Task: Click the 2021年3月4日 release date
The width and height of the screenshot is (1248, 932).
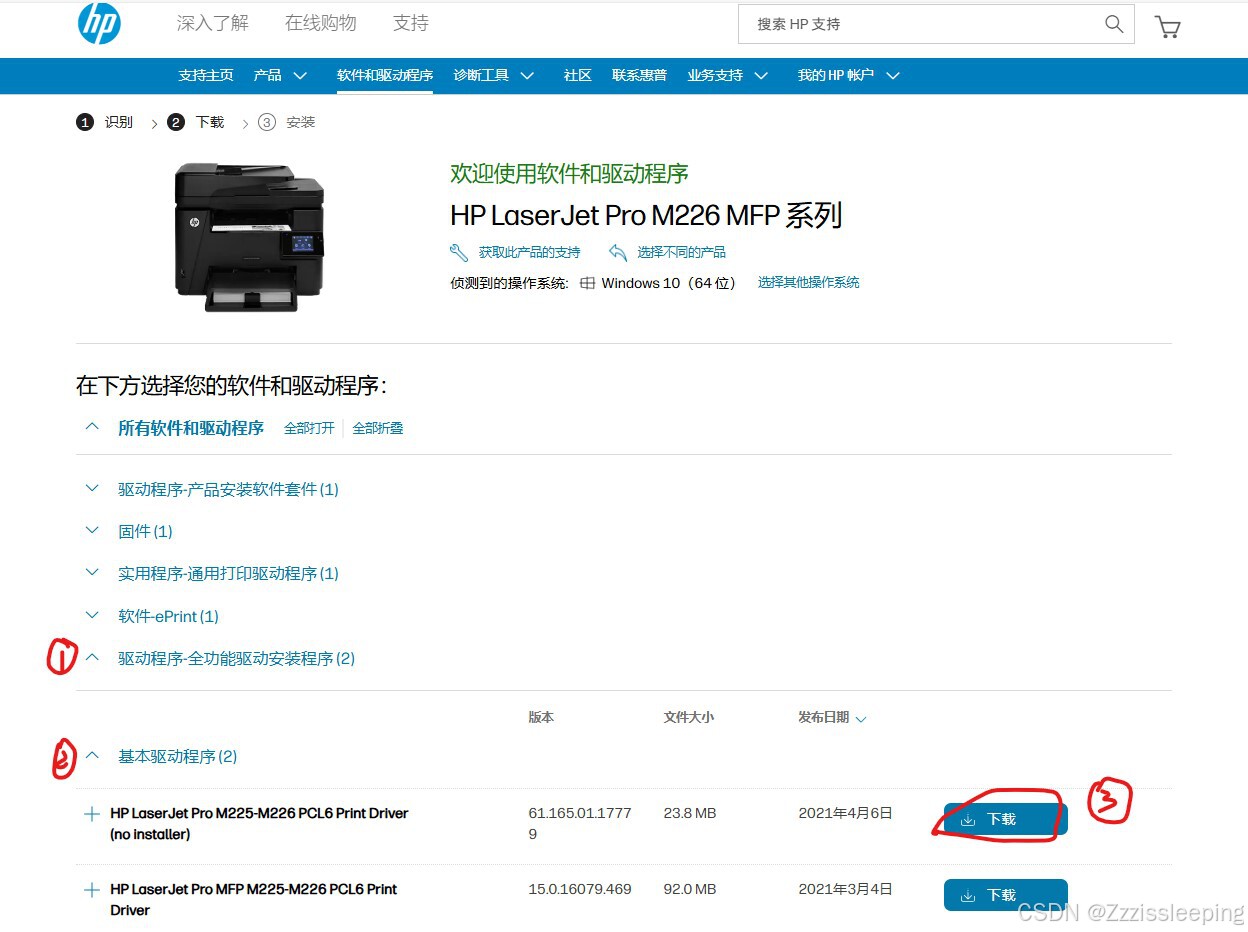Action: tap(845, 889)
